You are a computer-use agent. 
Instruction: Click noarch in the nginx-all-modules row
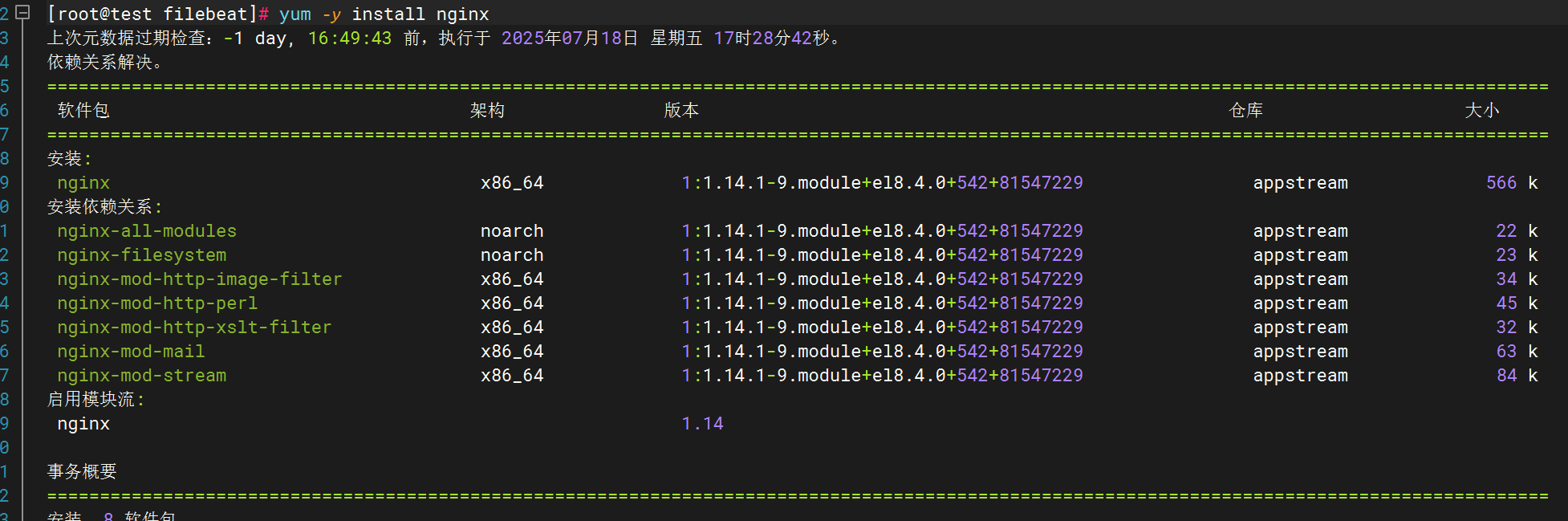pos(512,231)
